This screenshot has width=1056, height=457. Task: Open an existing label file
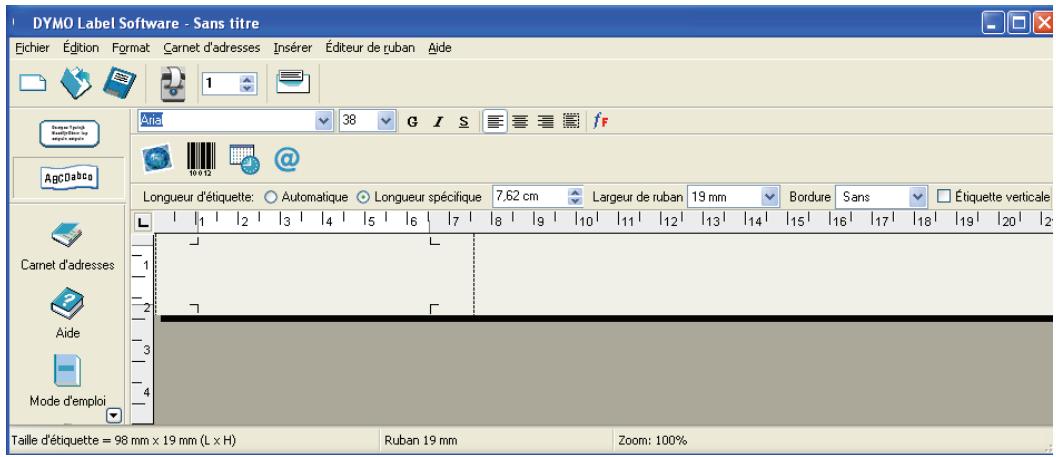(x=75, y=83)
